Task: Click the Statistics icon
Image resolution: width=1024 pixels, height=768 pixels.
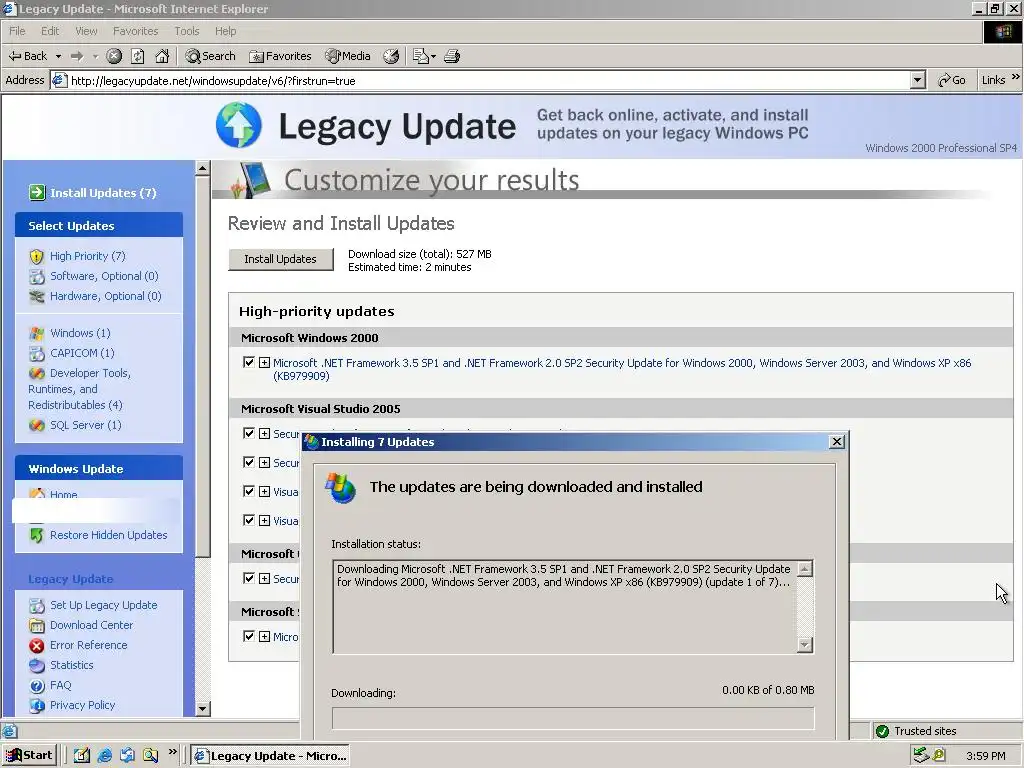Action: [37, 665]
